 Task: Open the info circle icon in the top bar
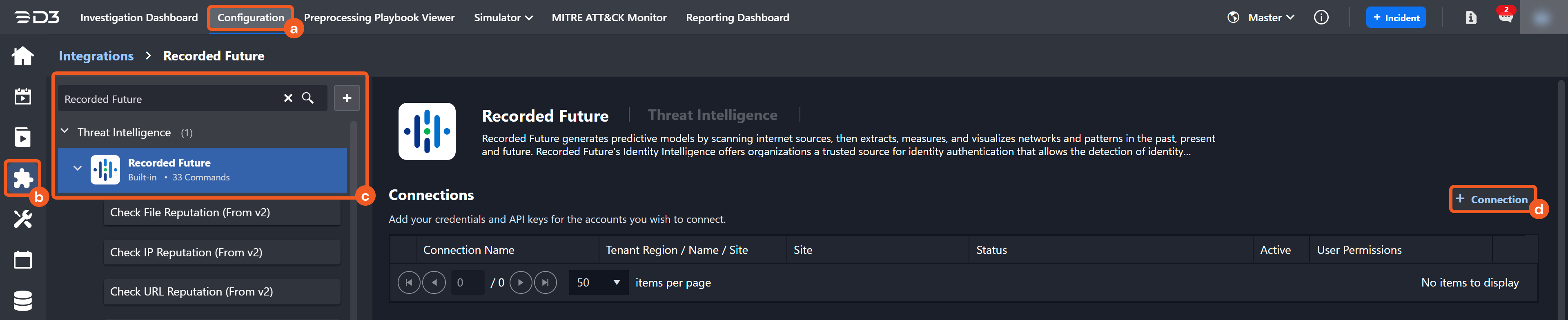[x=1320, y=18]
